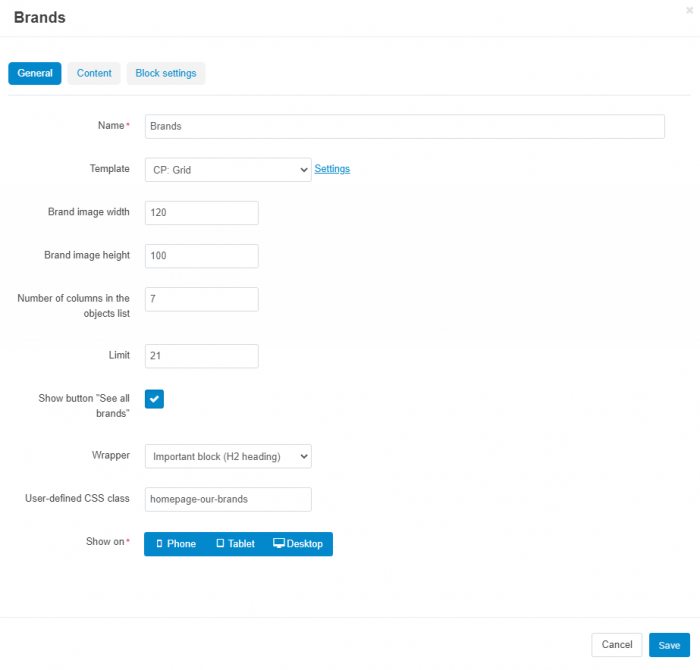This screenshot has height=670, width=700.
Task: Open the template Settings link
Action: click(332, 169)
